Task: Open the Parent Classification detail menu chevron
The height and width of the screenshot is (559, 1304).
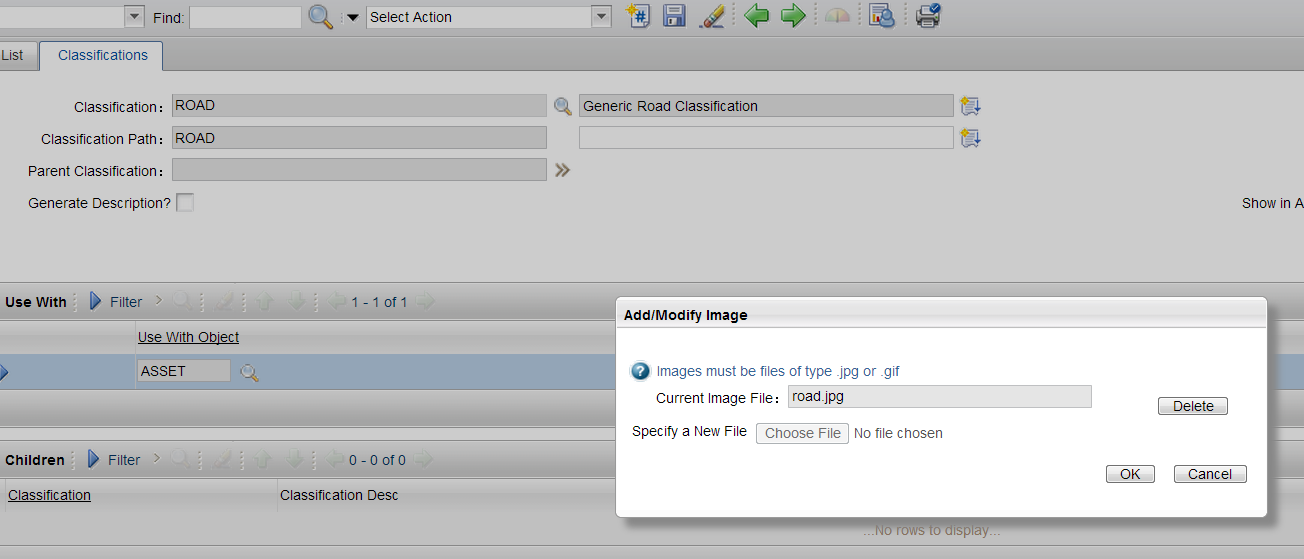Action: coord(563,171)
